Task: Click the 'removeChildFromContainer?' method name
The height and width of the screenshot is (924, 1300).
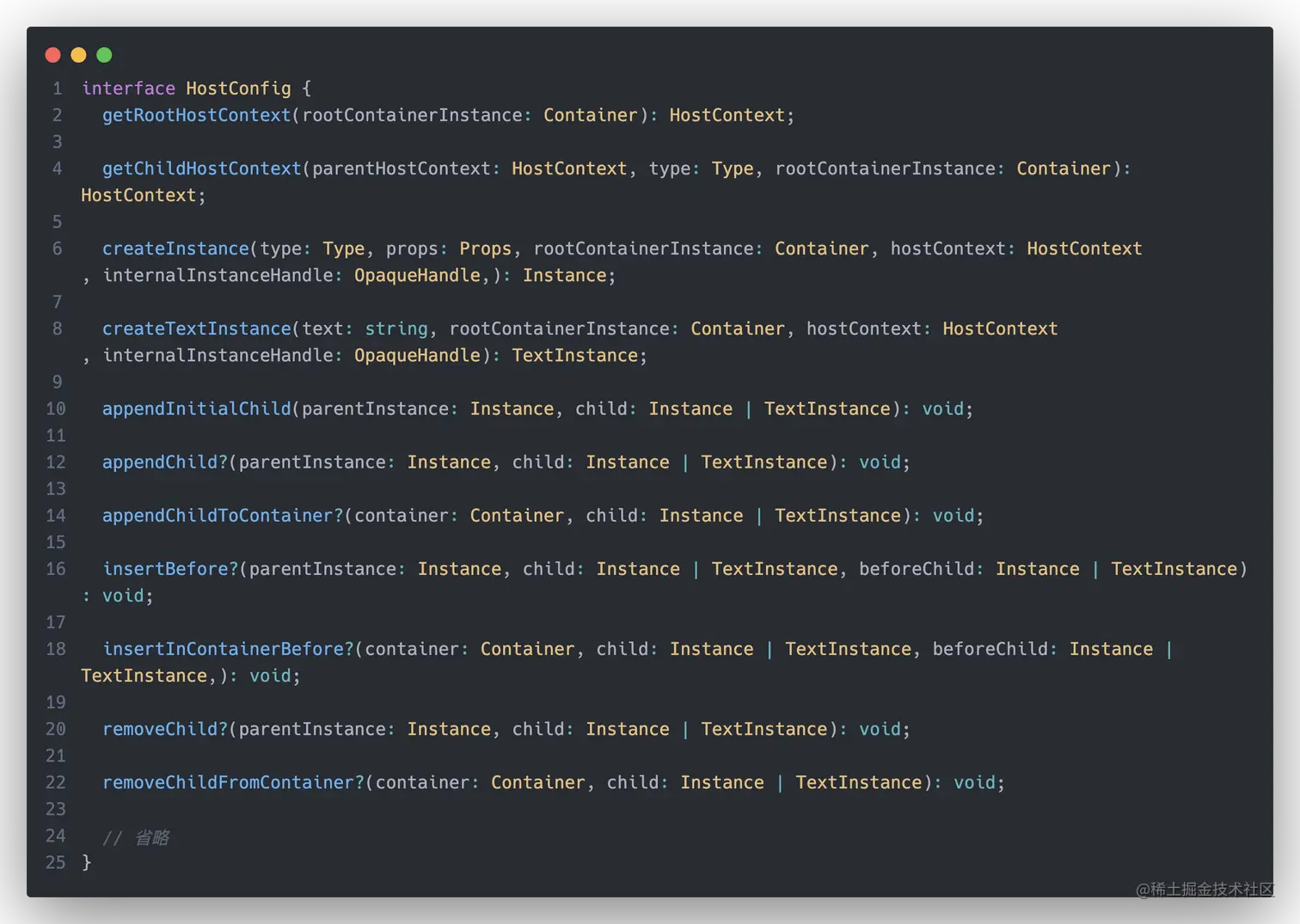Action: pyautogui.click(x=233, y=782)
